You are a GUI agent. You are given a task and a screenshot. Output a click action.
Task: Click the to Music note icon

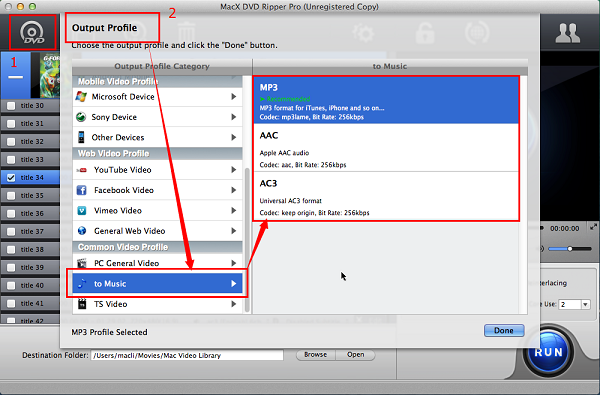[x=82, y=284]
